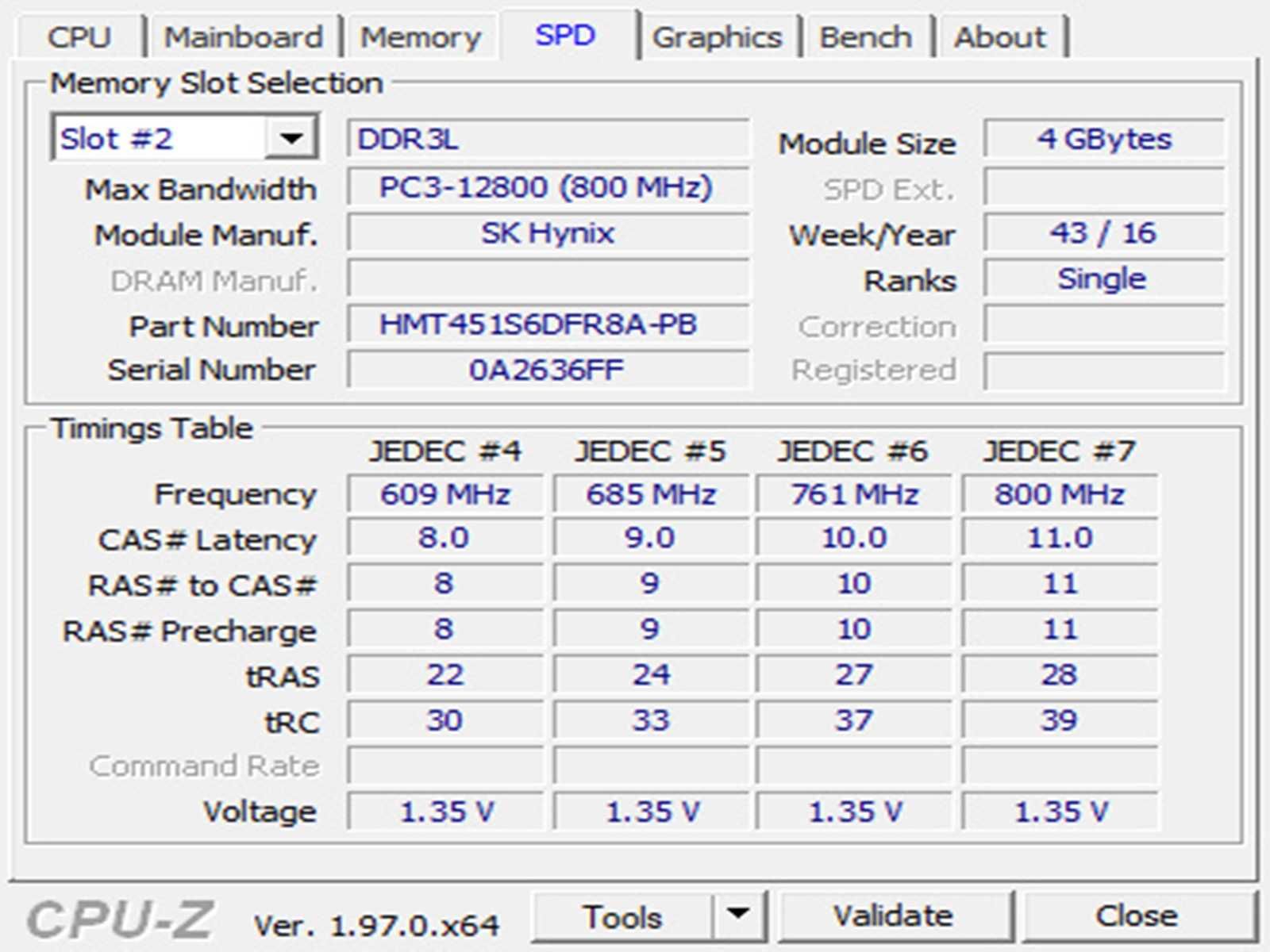
Task: Click the 4 GBytes module size value
Action: point(1104,139)
